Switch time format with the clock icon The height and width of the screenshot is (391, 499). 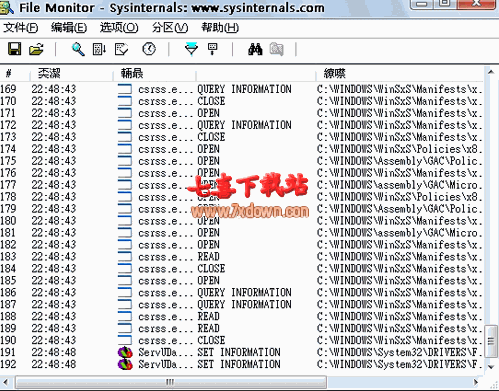(149, 49)
